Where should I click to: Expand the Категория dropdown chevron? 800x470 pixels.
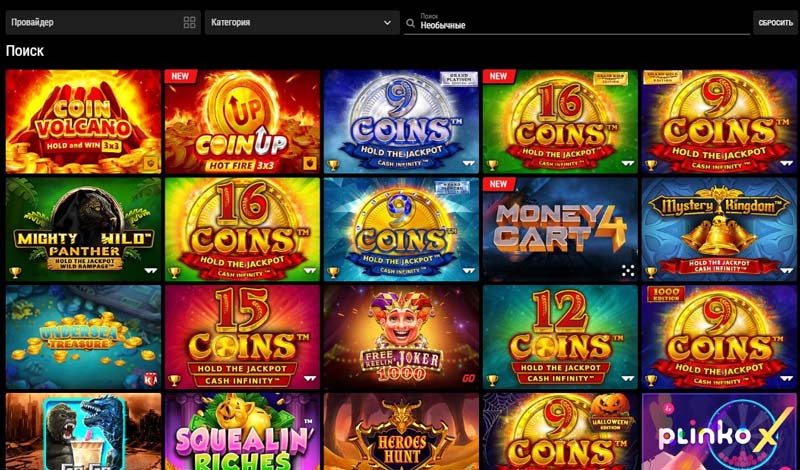(387, 23)
